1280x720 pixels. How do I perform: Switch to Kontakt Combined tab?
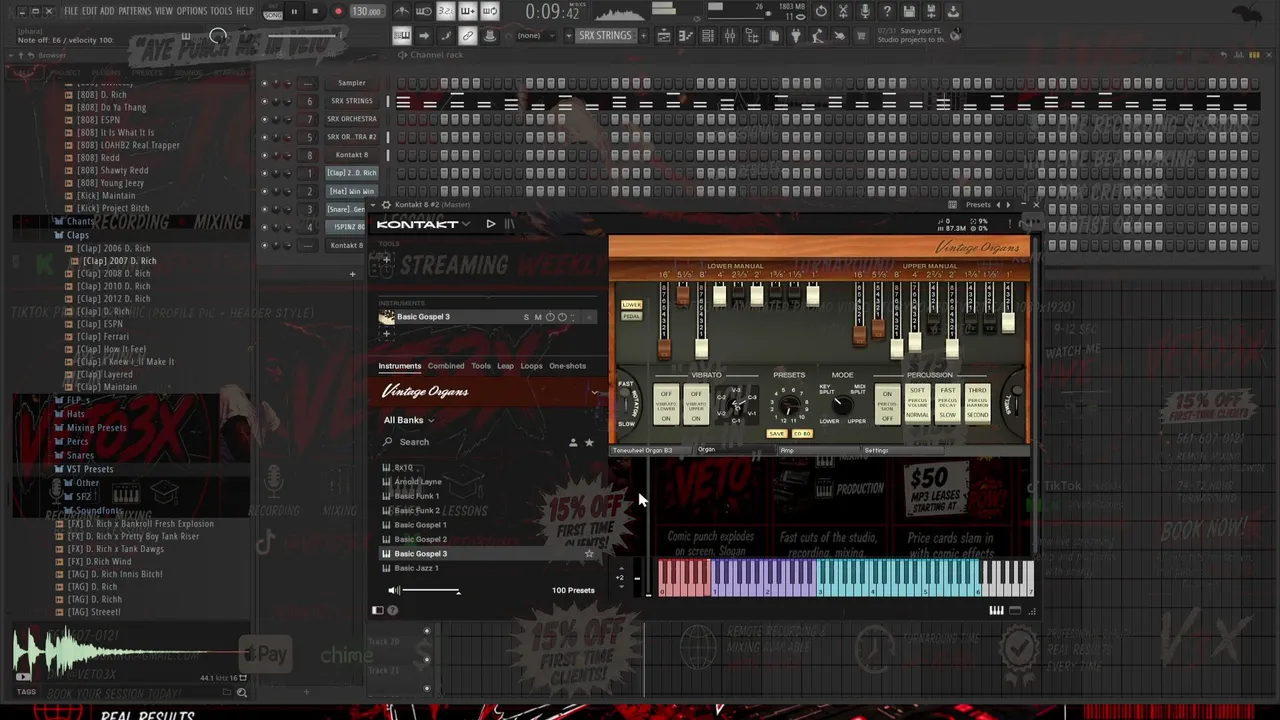(x=446, y=366)
